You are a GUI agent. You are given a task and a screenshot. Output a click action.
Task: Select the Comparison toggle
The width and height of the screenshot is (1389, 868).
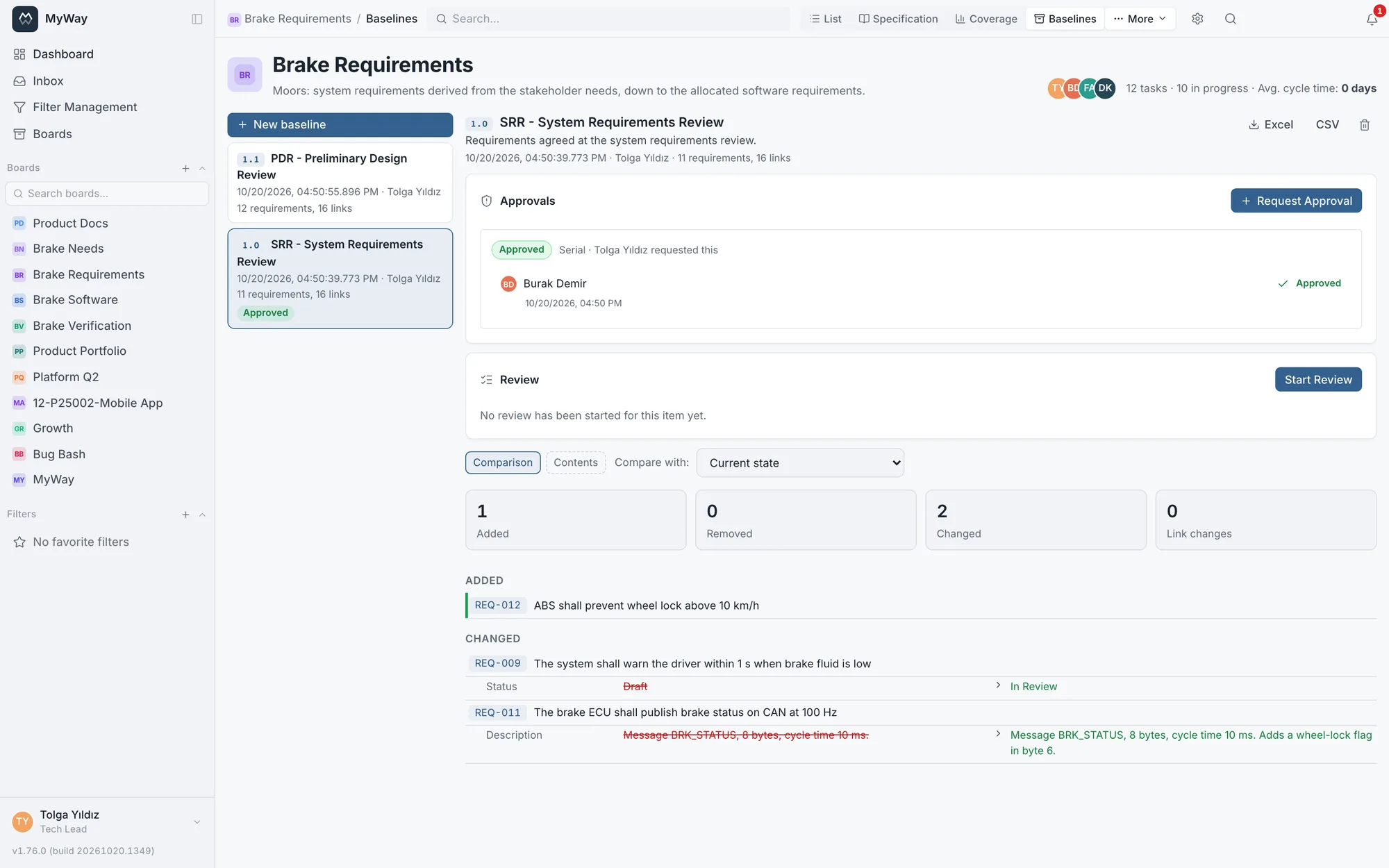click(x=503, y=462)
